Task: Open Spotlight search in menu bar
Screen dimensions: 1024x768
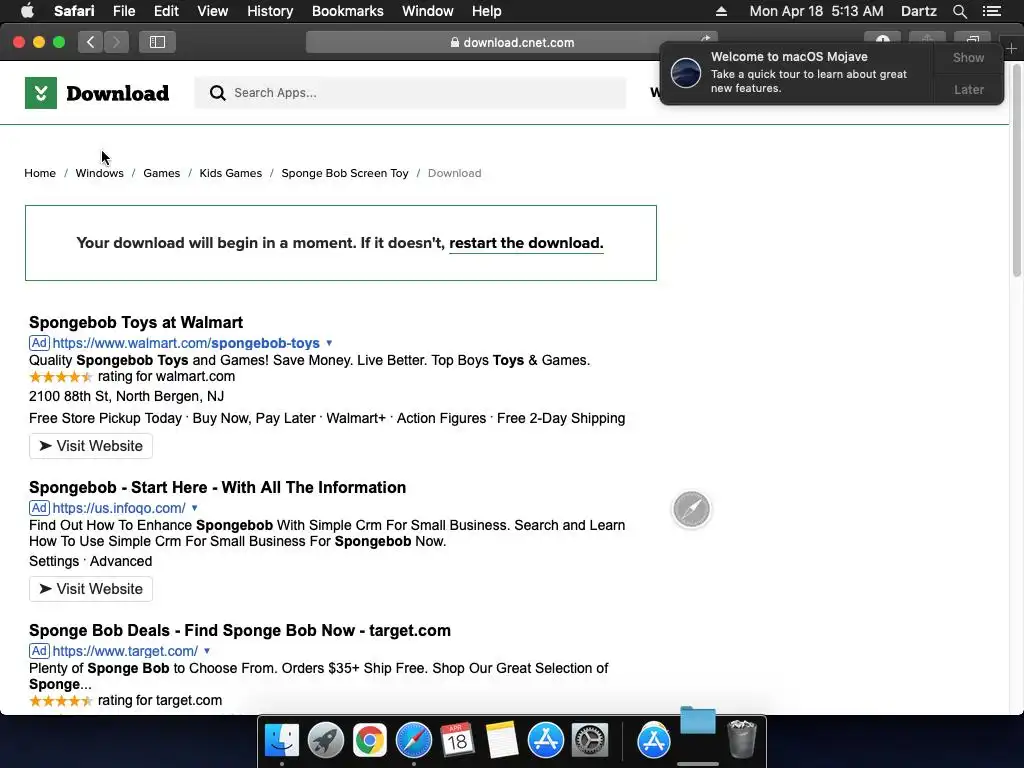Action: click(x=959, y=11)
